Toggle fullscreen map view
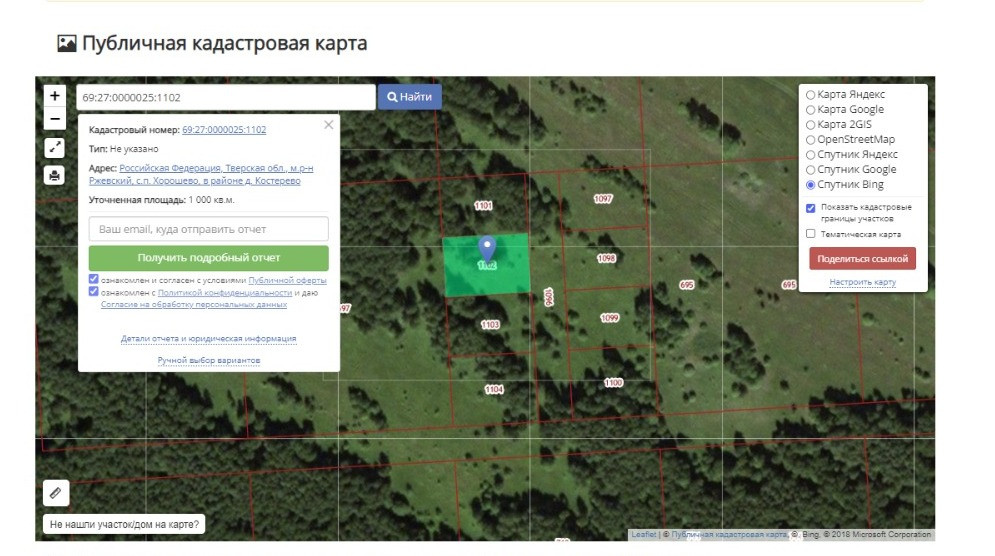This screenshot has height=556, width=995. click(55, 148)
